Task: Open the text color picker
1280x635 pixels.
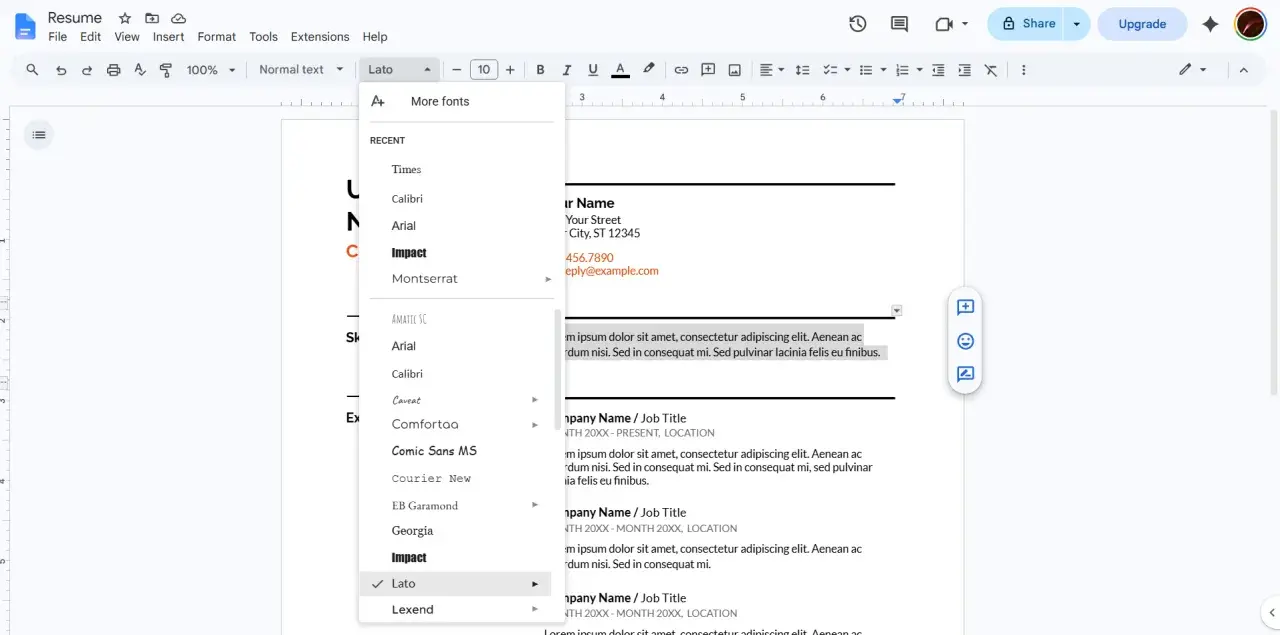Action: (x=620, y=70)
